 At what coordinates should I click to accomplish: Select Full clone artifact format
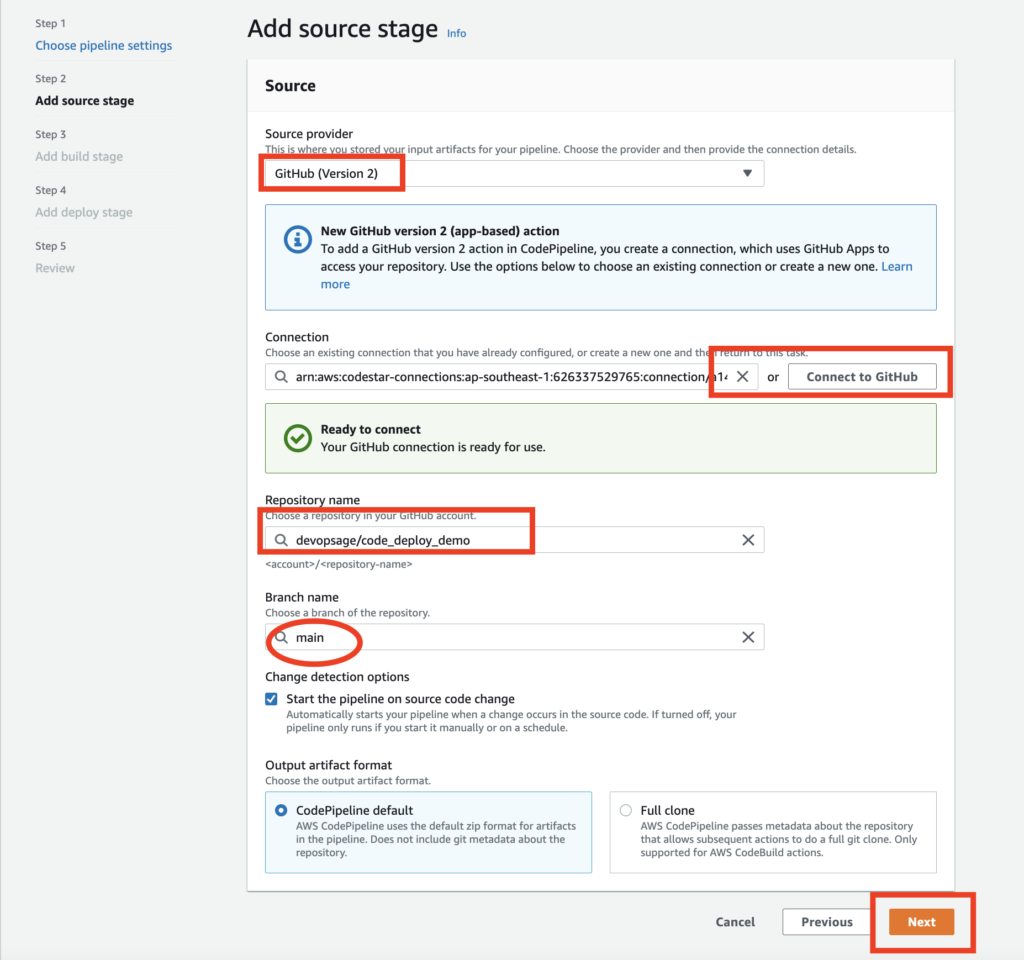click(x=626, y=810)
